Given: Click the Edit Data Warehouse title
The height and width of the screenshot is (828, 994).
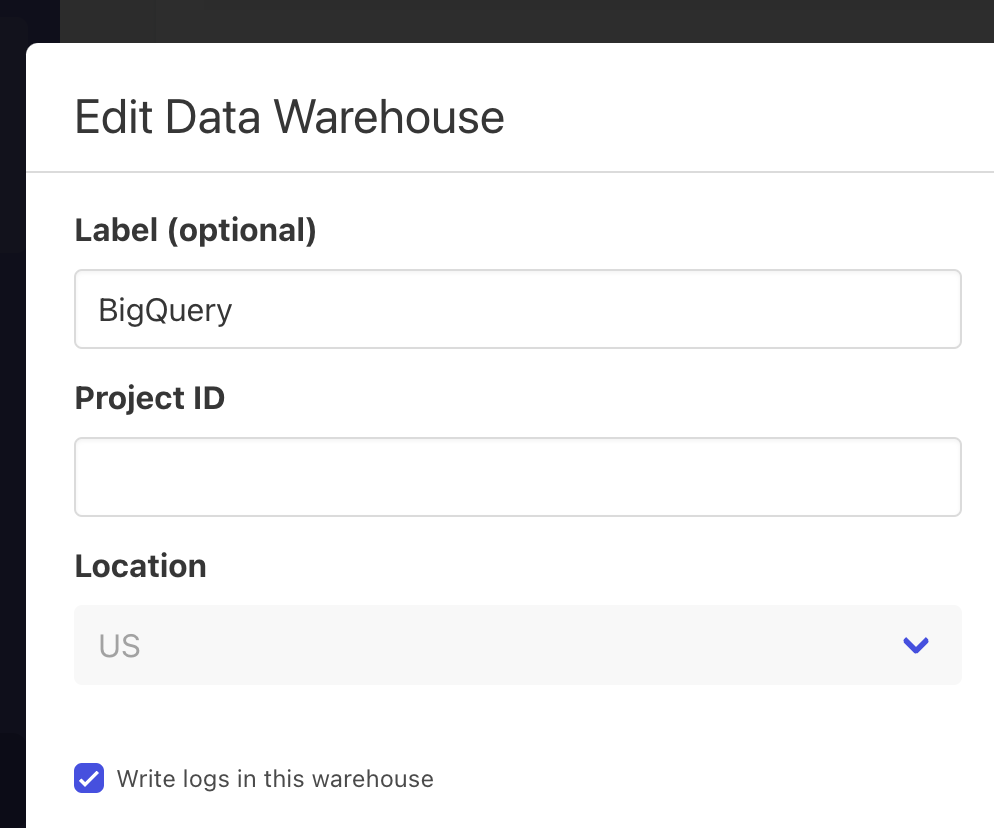Looking at the screenshot, I should [x=289, y=117].
